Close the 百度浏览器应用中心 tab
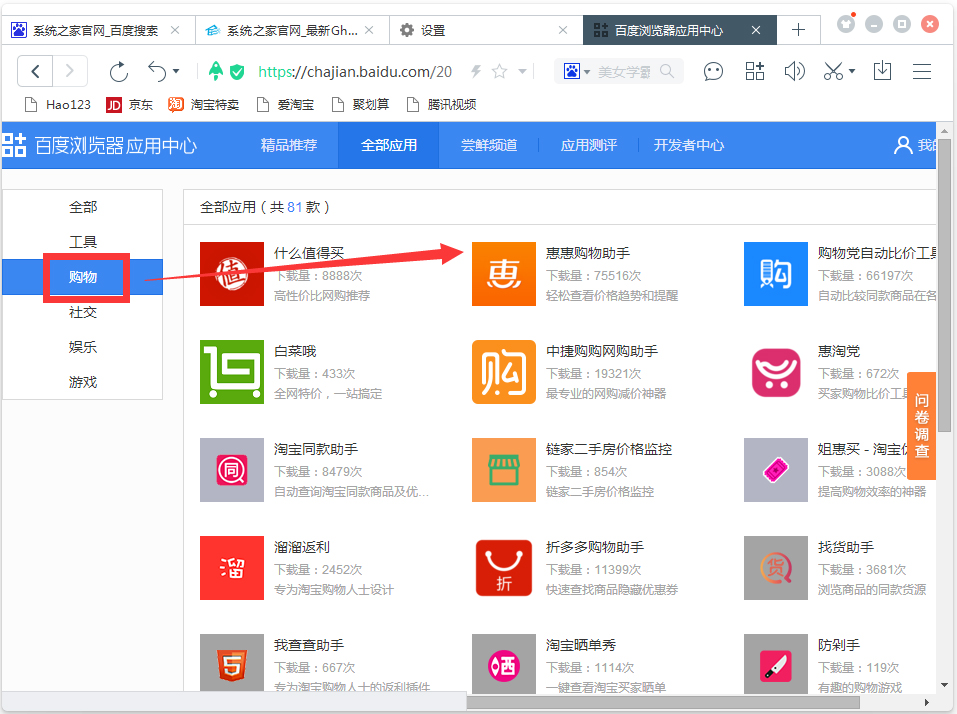This screenshot has height=714, width=957. [756, 30]
